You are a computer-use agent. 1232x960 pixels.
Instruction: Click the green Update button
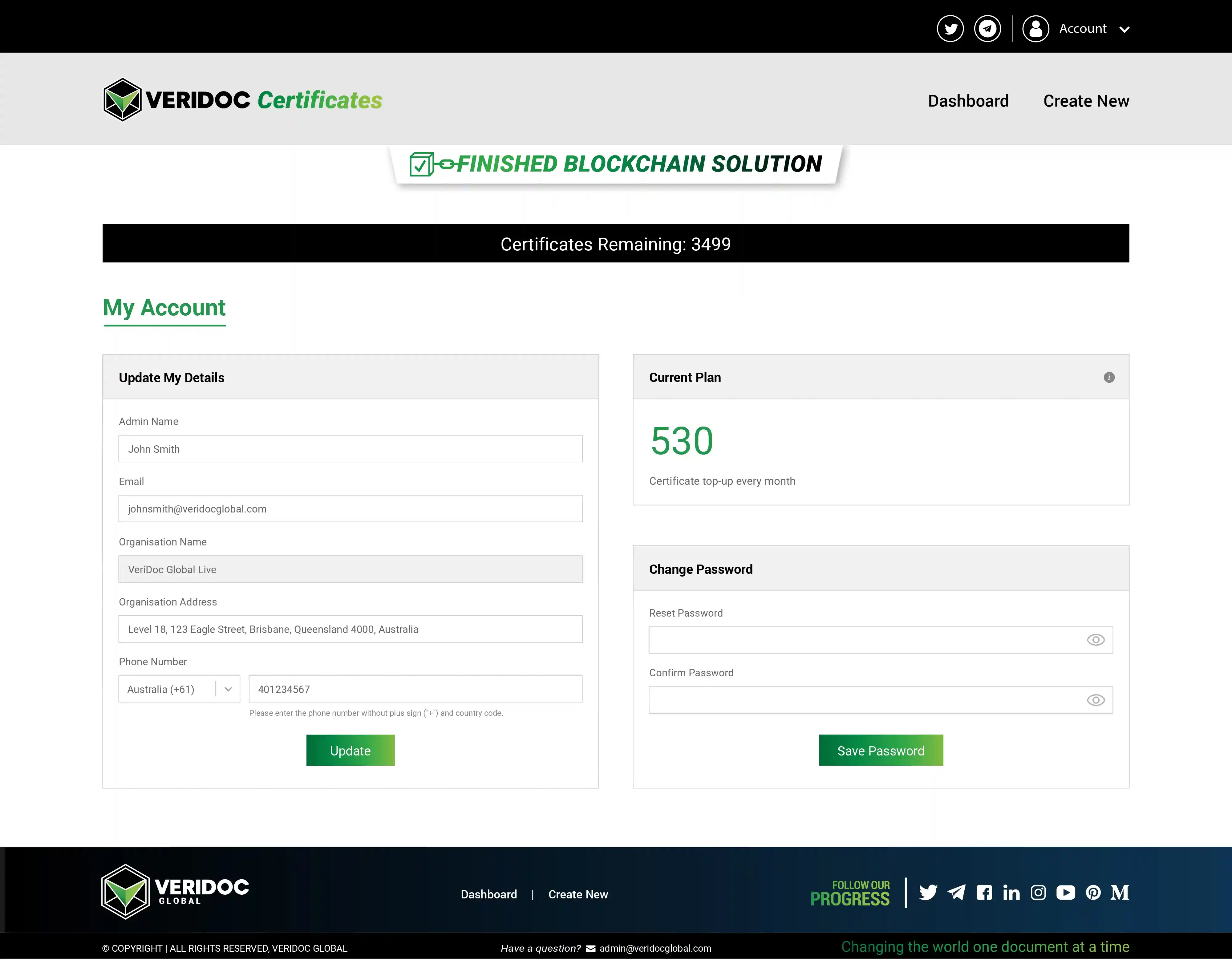point(350,750)
